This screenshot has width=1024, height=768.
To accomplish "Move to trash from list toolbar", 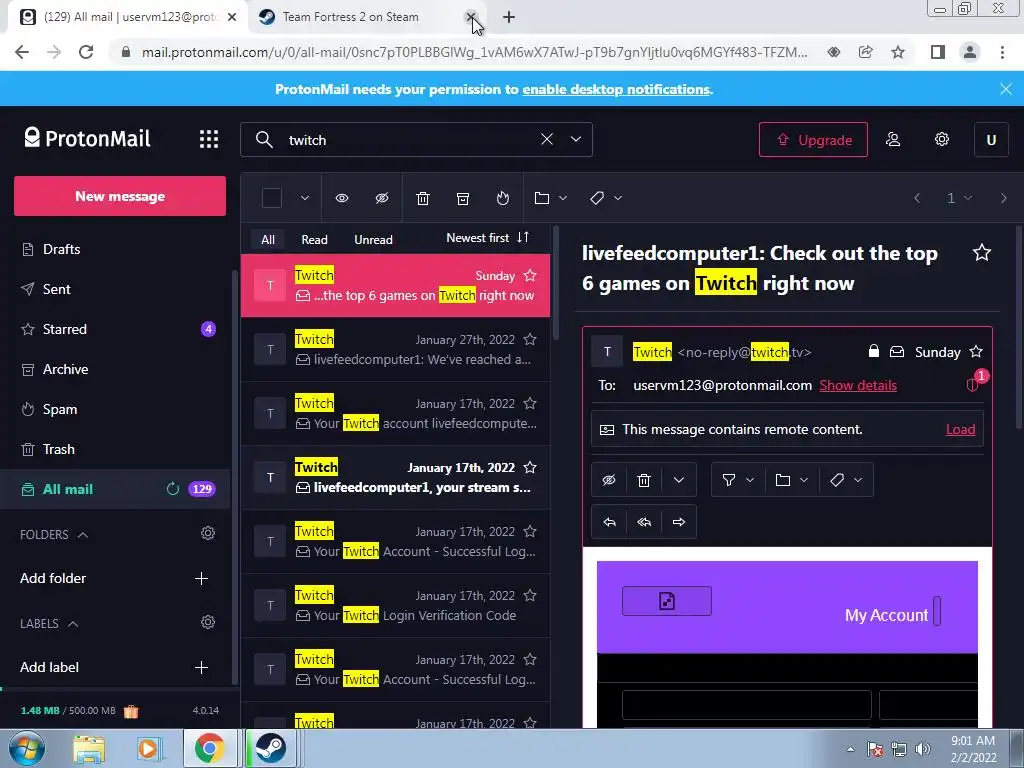I will [x=423, y=198].
